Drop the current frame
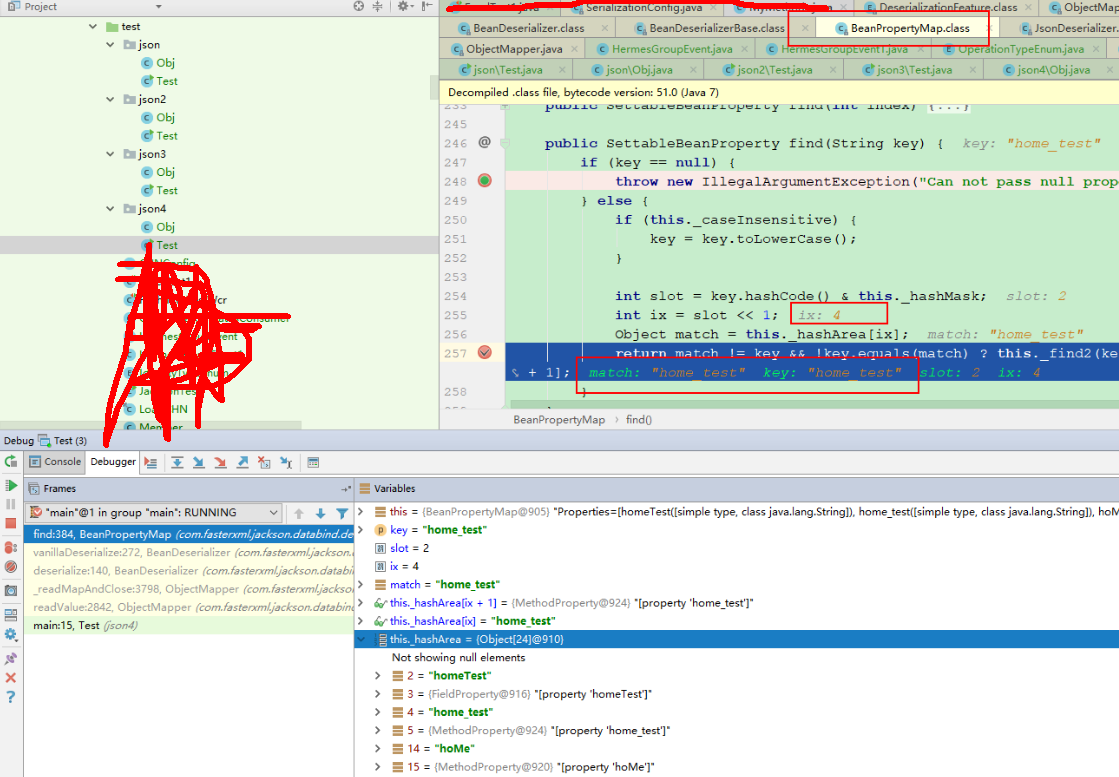This screenshot has width=1119, height=777. coord(264,462)
